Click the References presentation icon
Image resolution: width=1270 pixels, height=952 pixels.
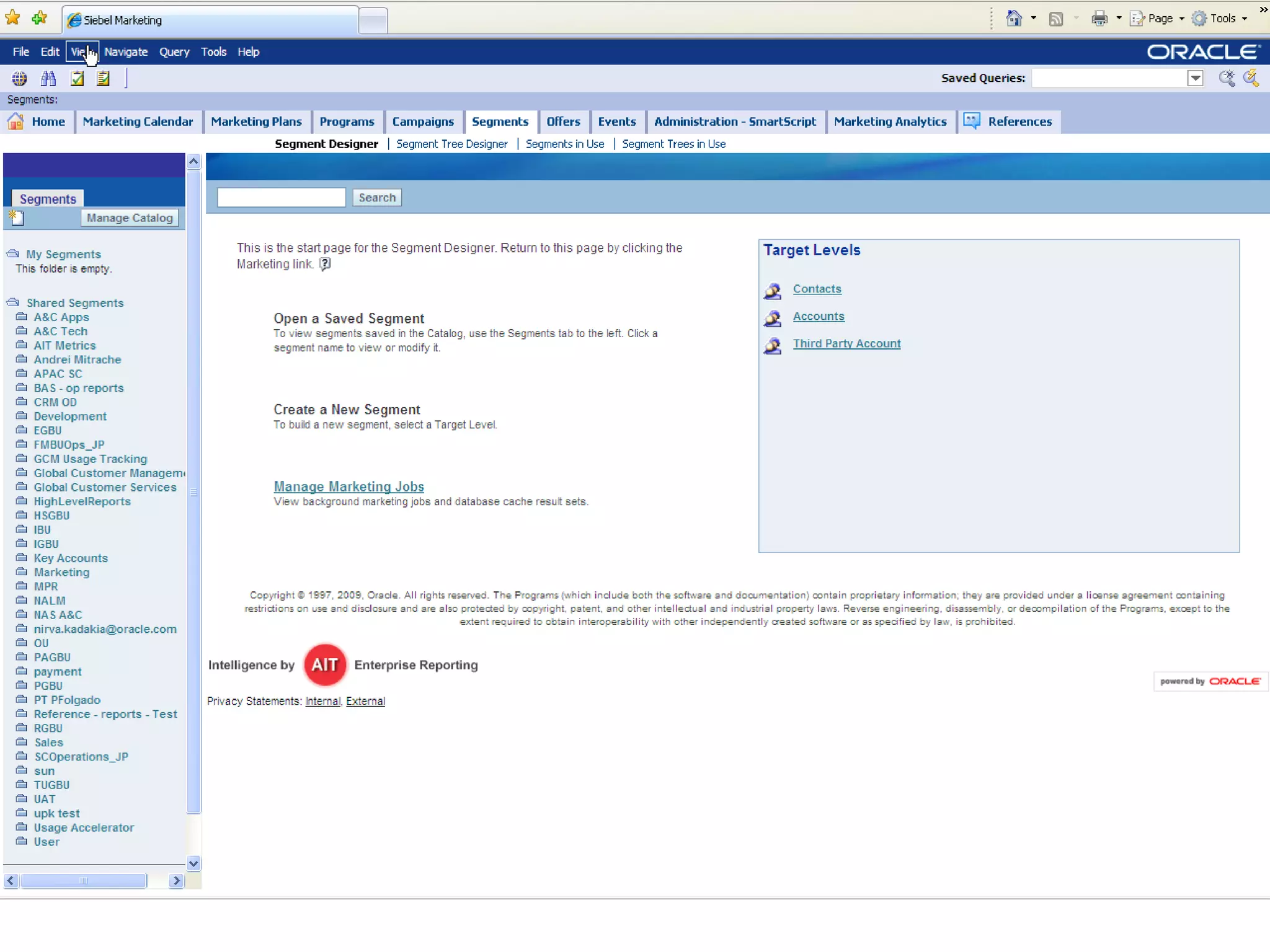(x=972, y=121)
